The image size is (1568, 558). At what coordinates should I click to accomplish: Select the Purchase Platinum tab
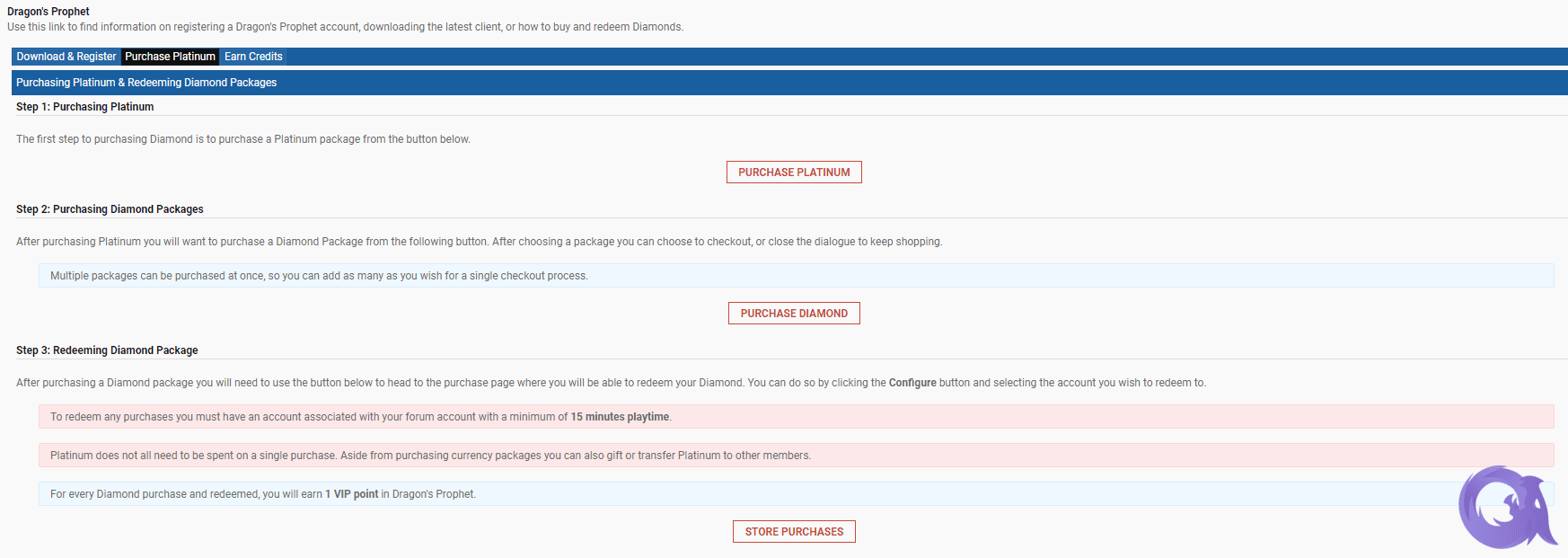tap(171, 57)
